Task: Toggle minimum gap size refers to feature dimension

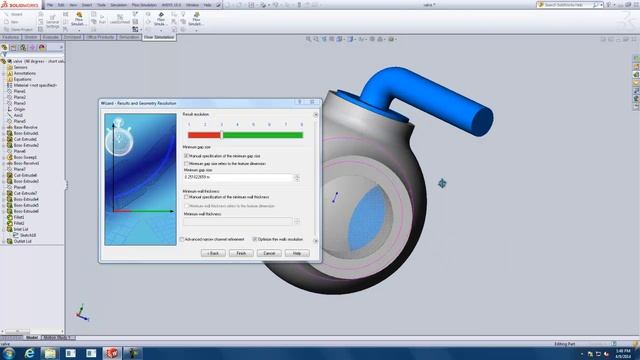Action: coord(186,163)
